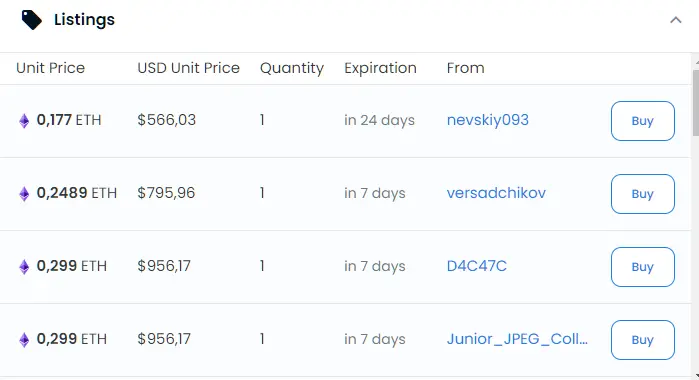699x380 pixels.
Task: Click the Quantity column header
Action: (x=292, y=68)
